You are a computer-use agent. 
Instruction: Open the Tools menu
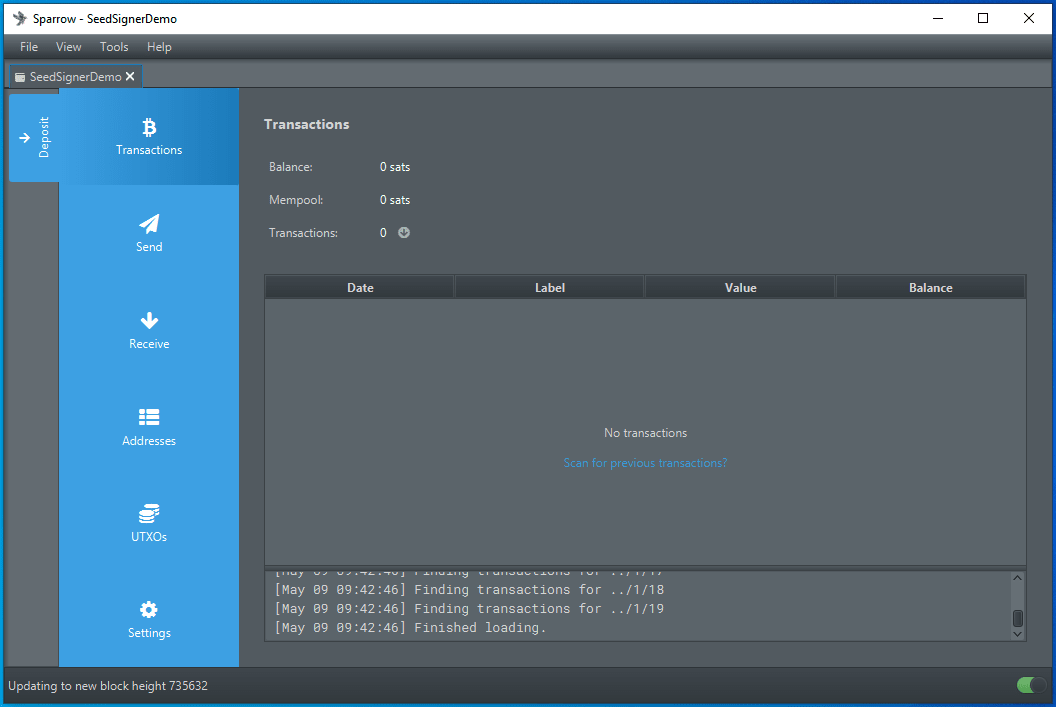pos(114,47)
